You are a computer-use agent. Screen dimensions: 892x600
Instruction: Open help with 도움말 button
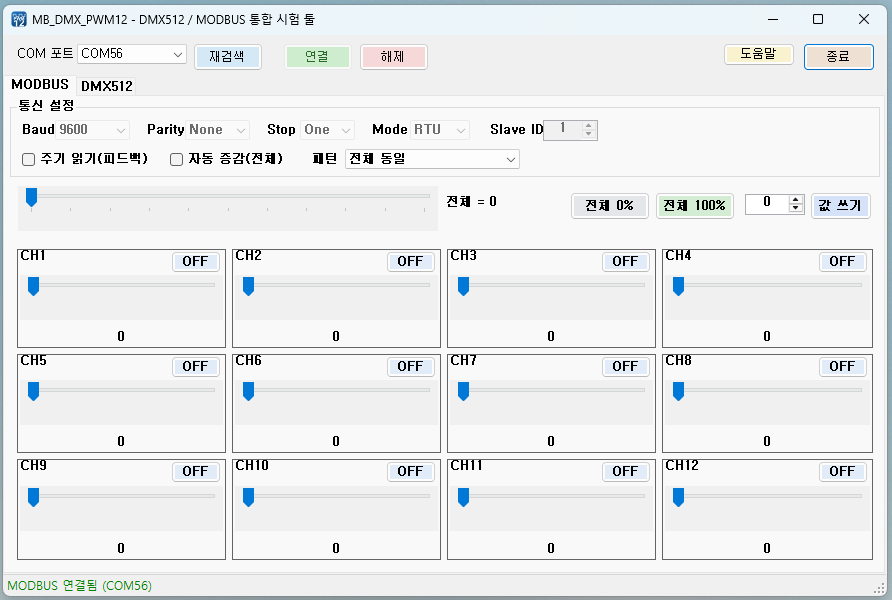758,55
